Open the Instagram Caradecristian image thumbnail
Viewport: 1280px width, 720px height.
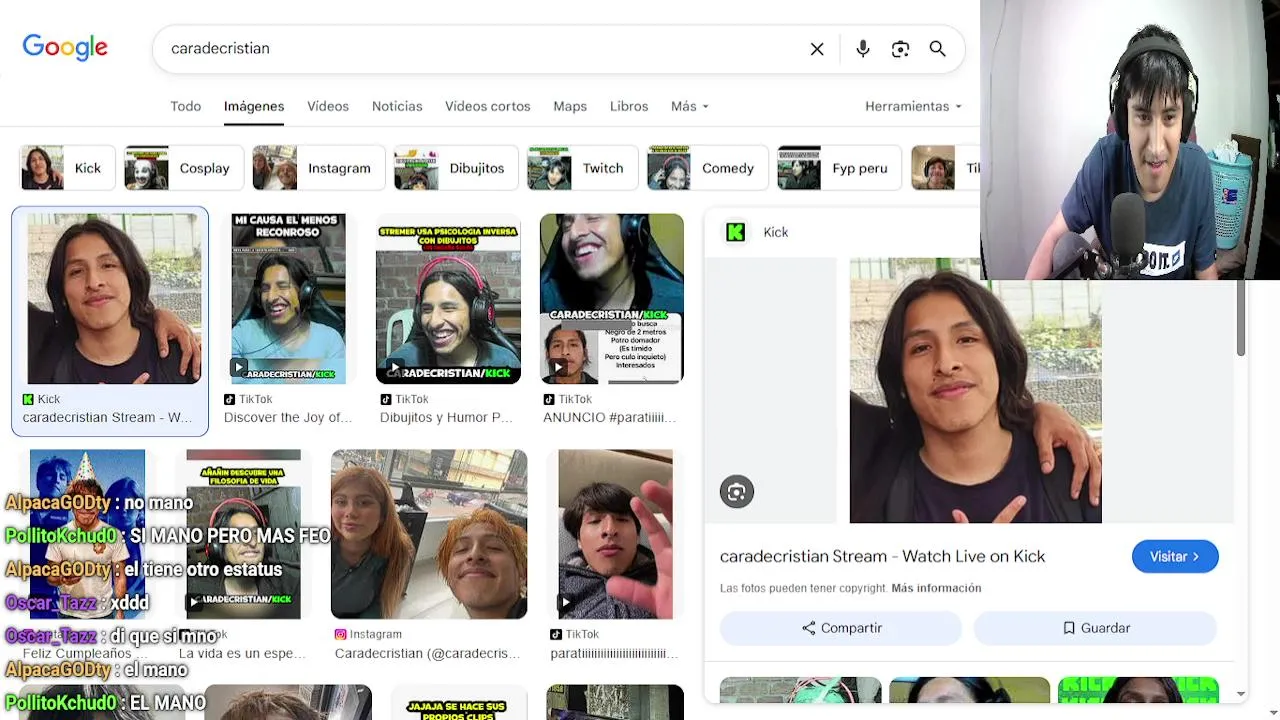click(429, 534)
